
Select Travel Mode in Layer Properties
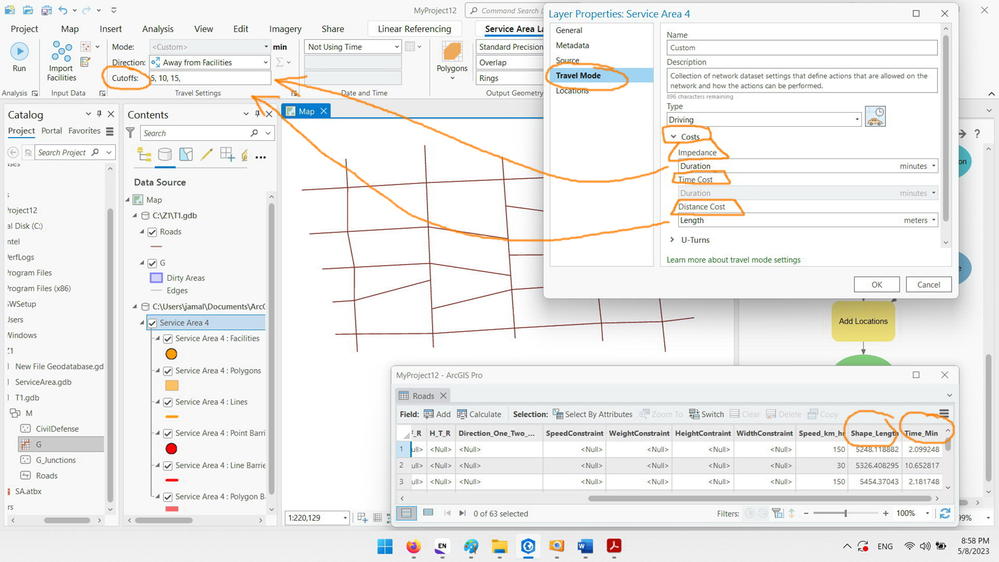click(x=578, y=75)
